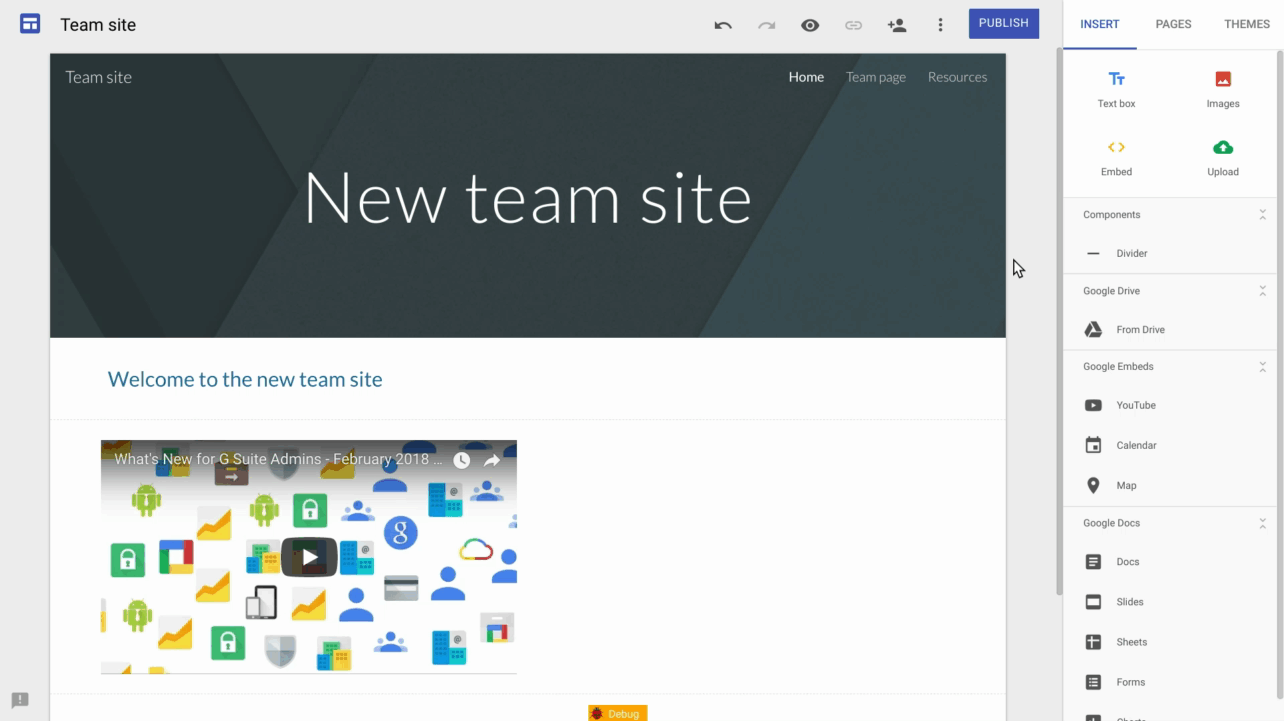Collapse the Google Drive section
Screen dimensions: 1284x721
(x=1262, y=290)
